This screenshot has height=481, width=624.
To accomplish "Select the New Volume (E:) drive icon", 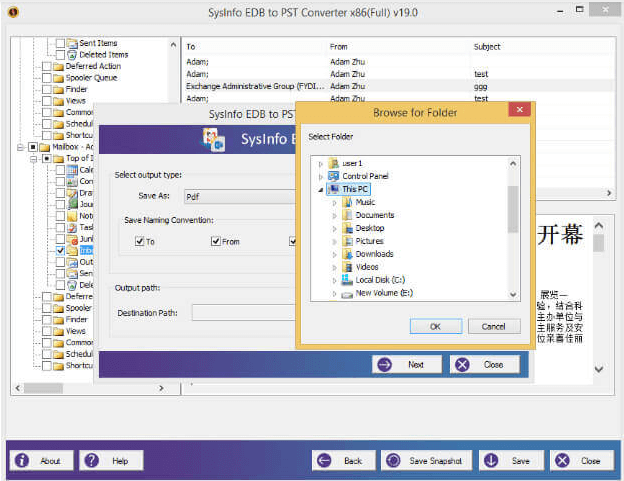I will (x=346, y=293).
